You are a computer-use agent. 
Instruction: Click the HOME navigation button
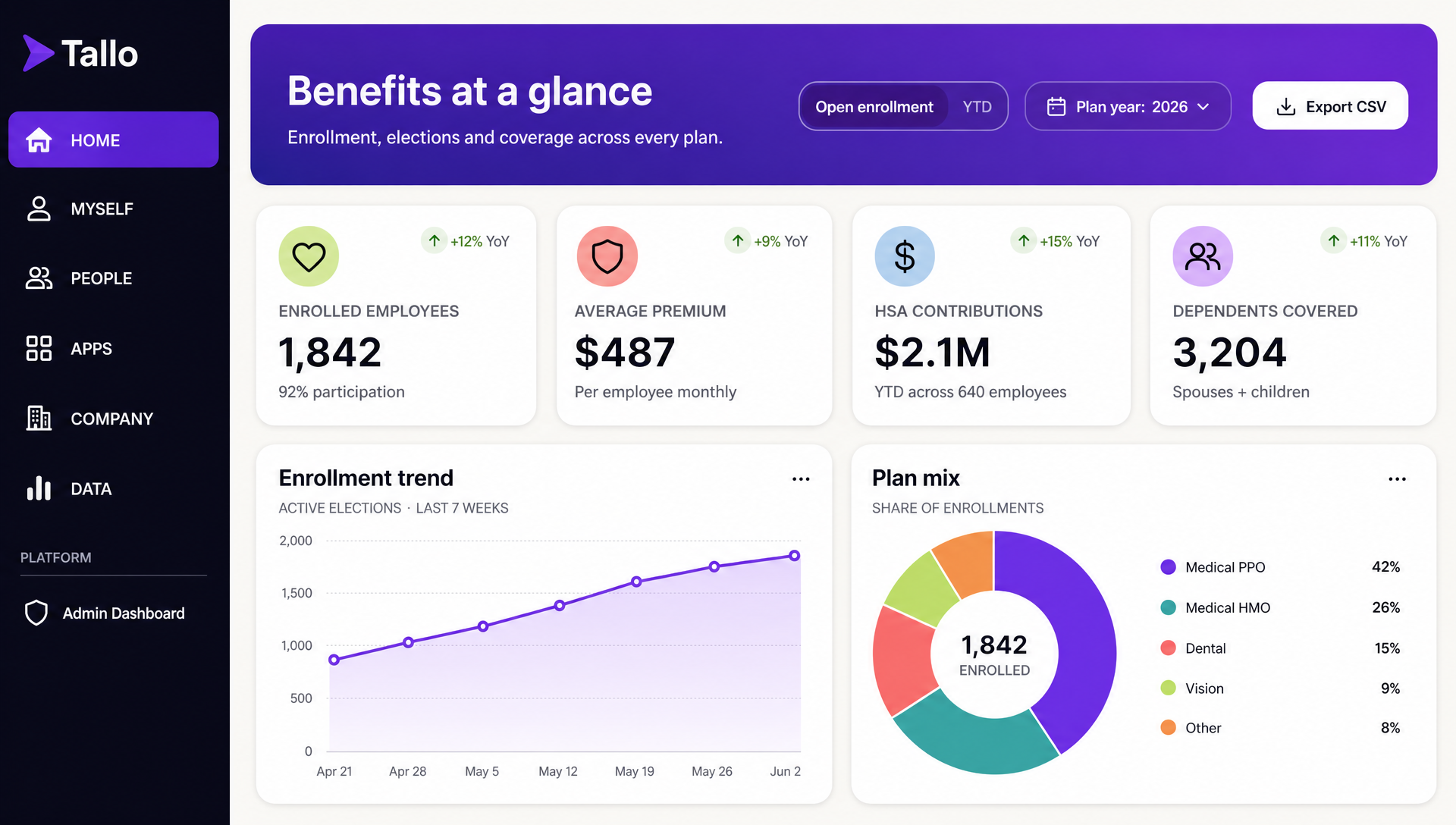pyautogui.click(x=114, y=140)
